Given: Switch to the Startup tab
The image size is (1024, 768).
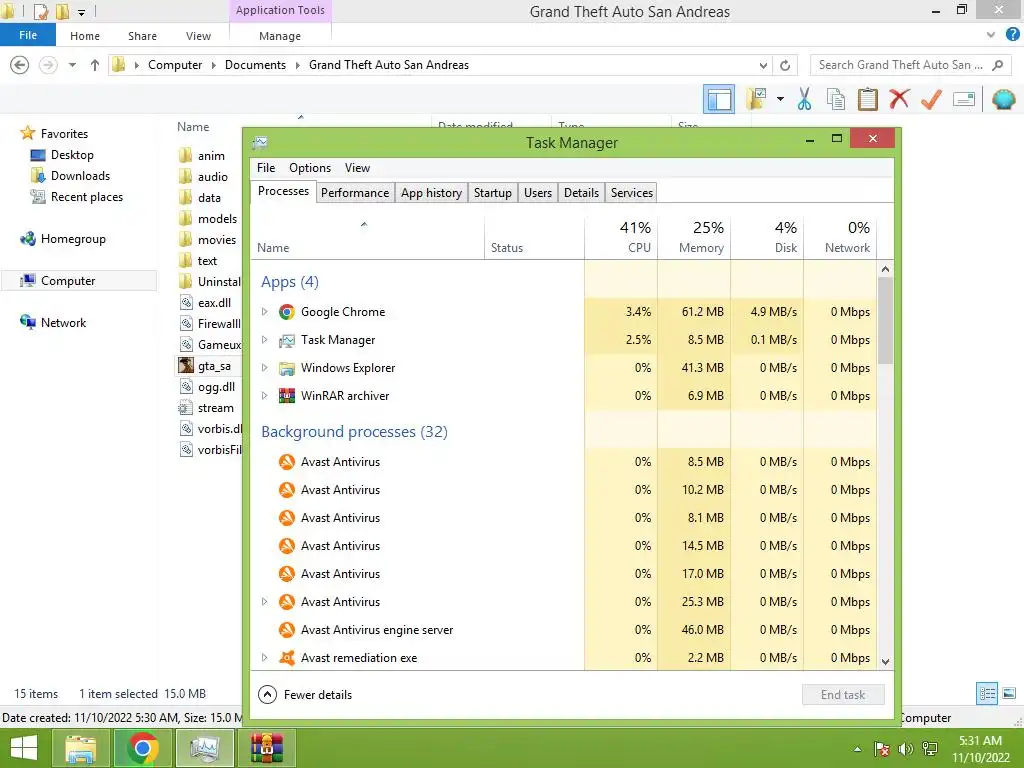Looking at the screenshot, I should tap(492, 193).
